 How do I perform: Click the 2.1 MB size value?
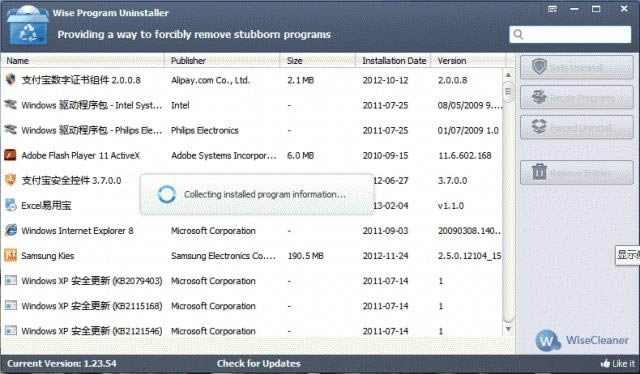300,80
